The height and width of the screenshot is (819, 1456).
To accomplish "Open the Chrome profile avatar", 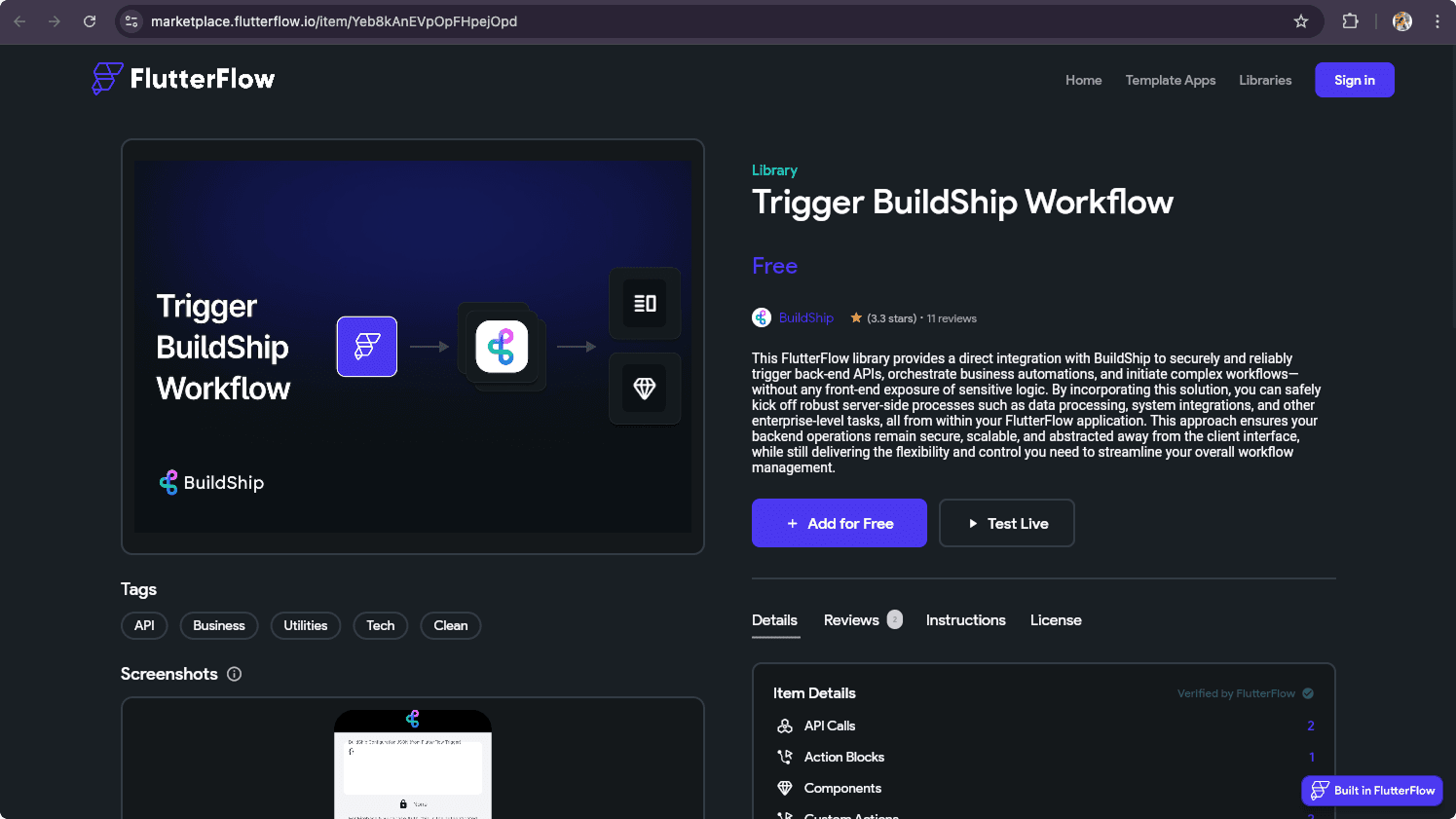I will (1402, 21).
